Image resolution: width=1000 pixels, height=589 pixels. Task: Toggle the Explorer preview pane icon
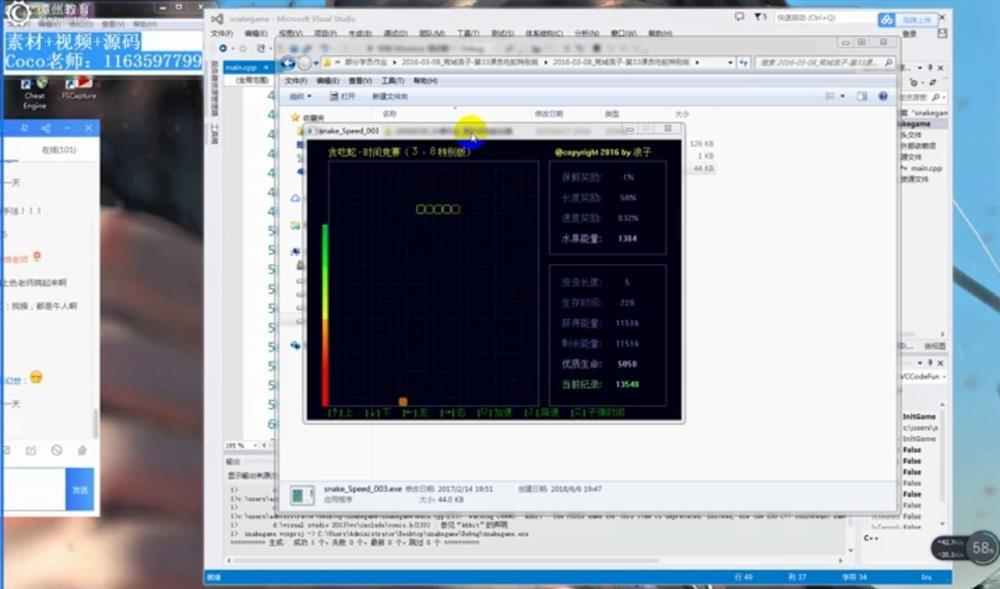862,96
